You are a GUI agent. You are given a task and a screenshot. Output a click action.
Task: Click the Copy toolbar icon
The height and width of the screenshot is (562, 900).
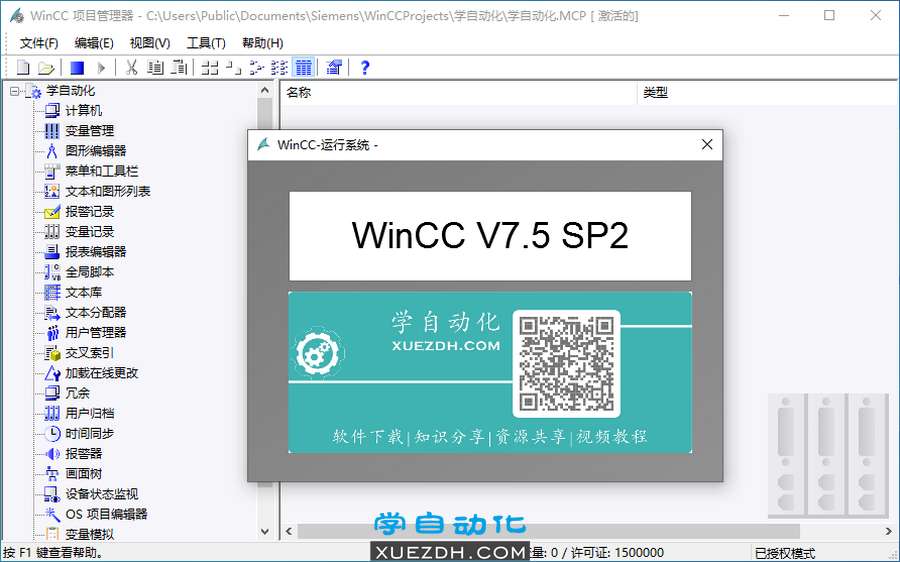pos(155,68)
